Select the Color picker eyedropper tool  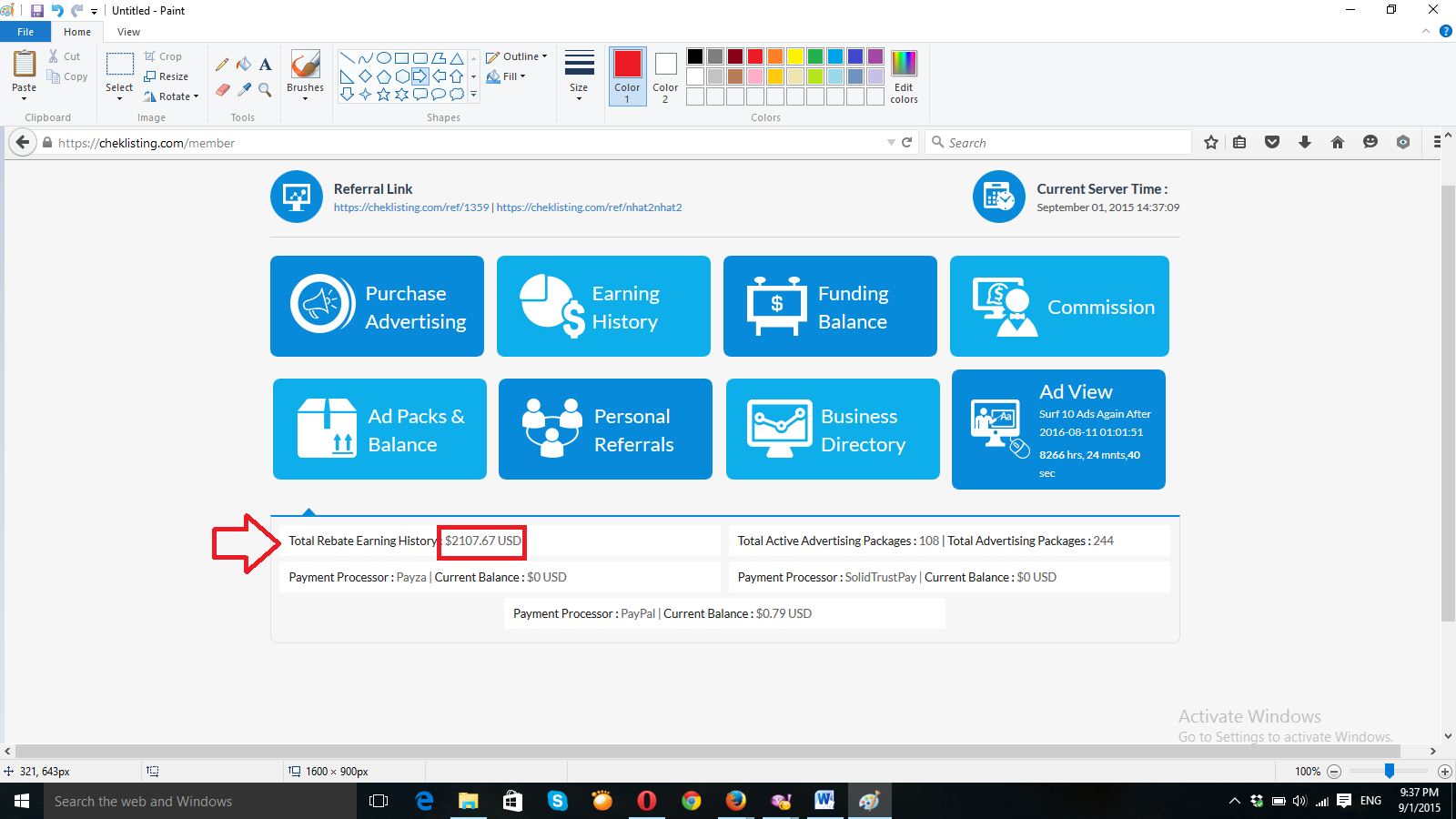244,89
